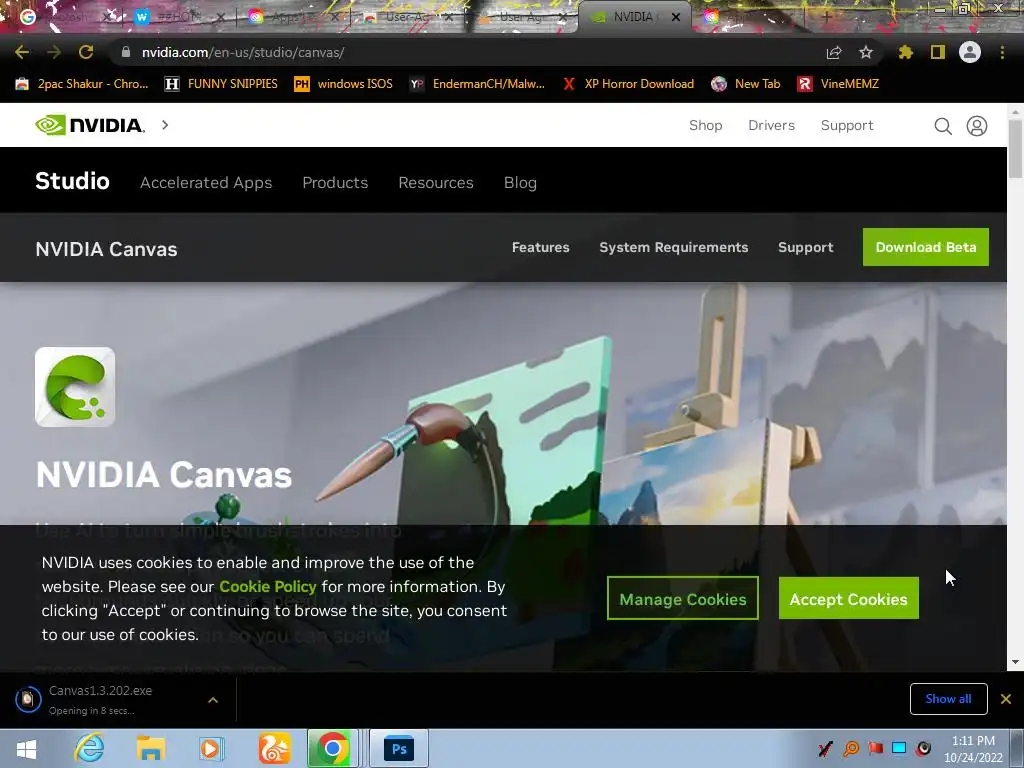The width and height of the screenshot is (1024, 768).
Task: Open the New Tab bookmark
Action: (x=745, y=84)
